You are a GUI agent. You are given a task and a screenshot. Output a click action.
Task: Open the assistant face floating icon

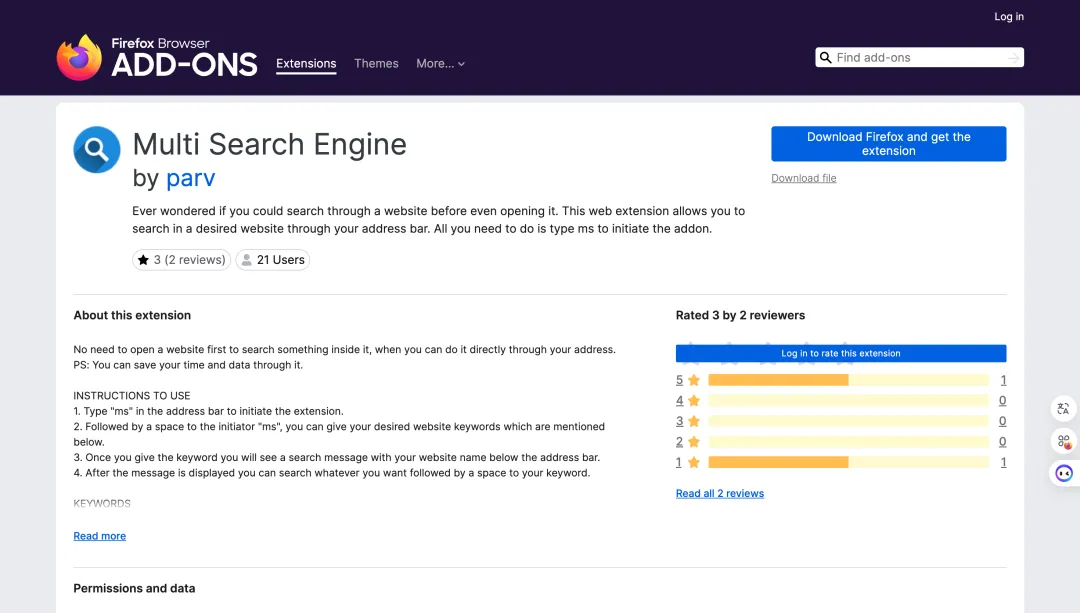point(1063,473)
